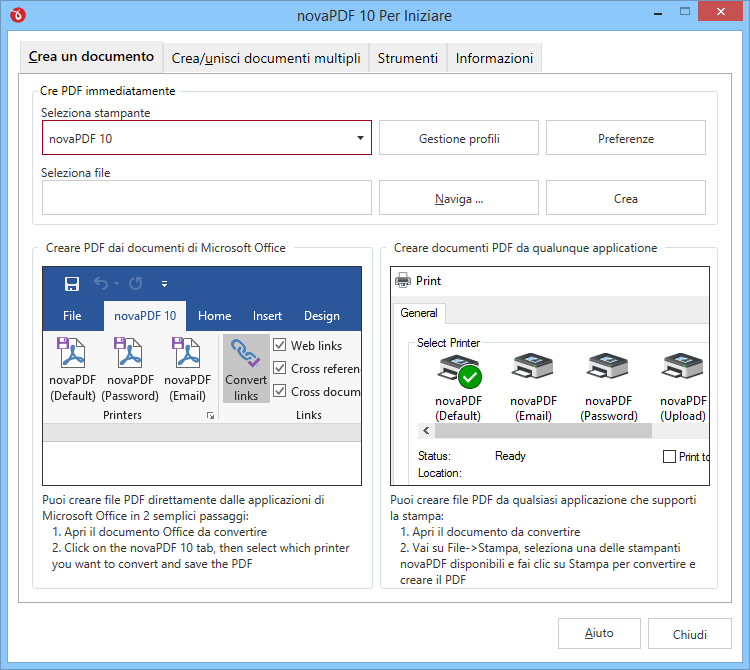Choose the novaPDF (Upload) printer icon
The image size is (750, 670).
coord(683,368)
